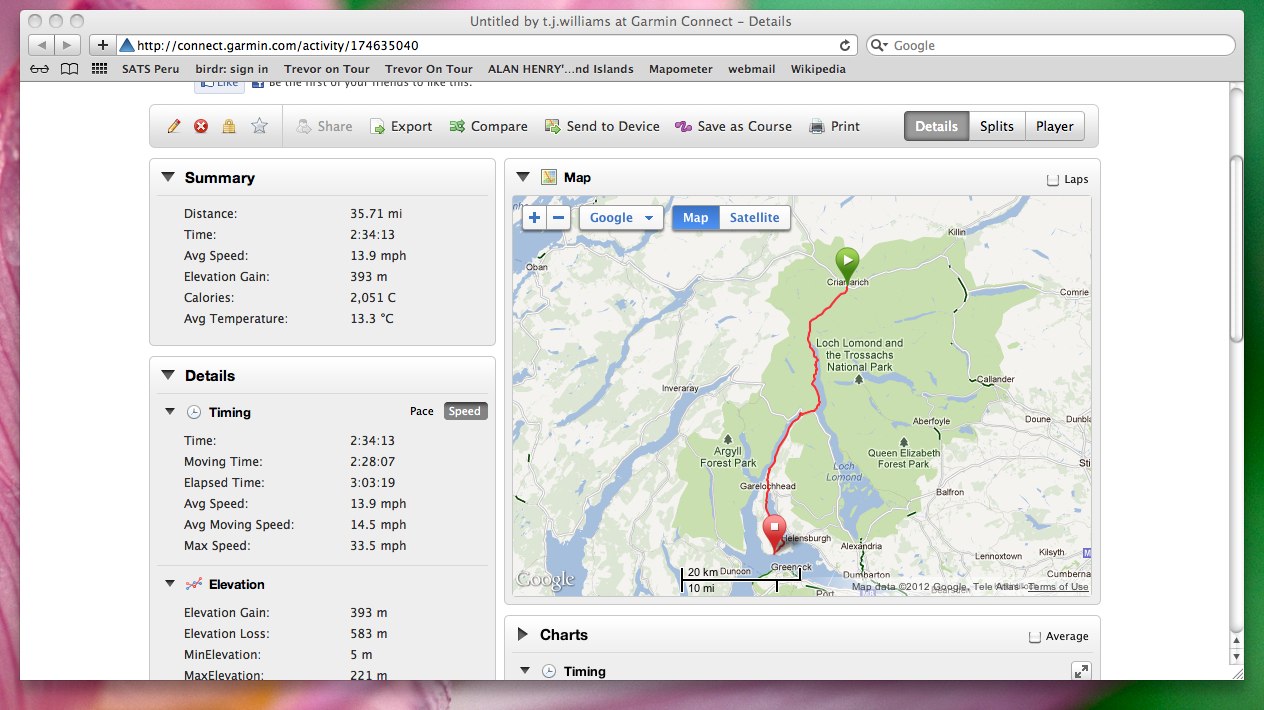Switch map to Satellite view

tap(754, 218)
